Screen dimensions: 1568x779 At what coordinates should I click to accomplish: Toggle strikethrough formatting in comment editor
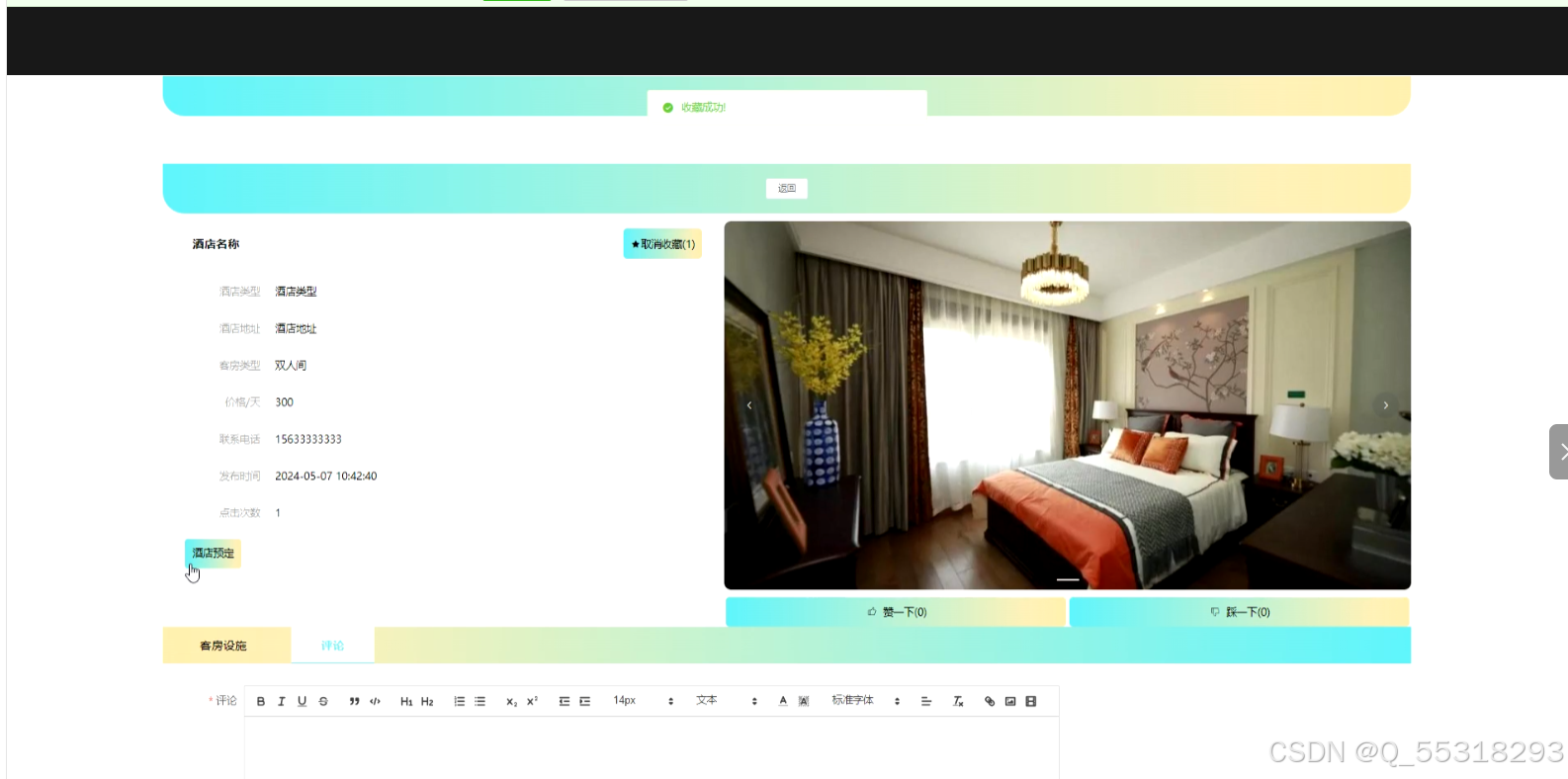(x=323, y=701)
